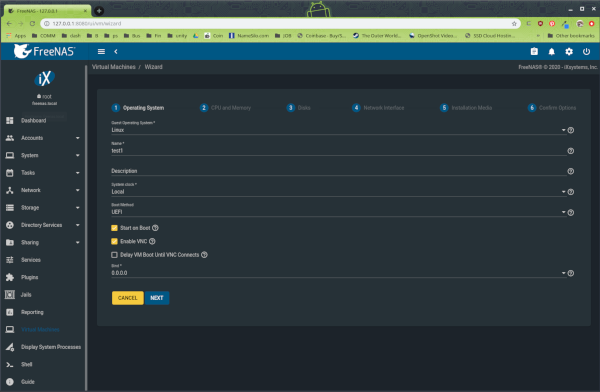
Task: Go to wizard step 4 Network Interface
Action: pos(378,108)
